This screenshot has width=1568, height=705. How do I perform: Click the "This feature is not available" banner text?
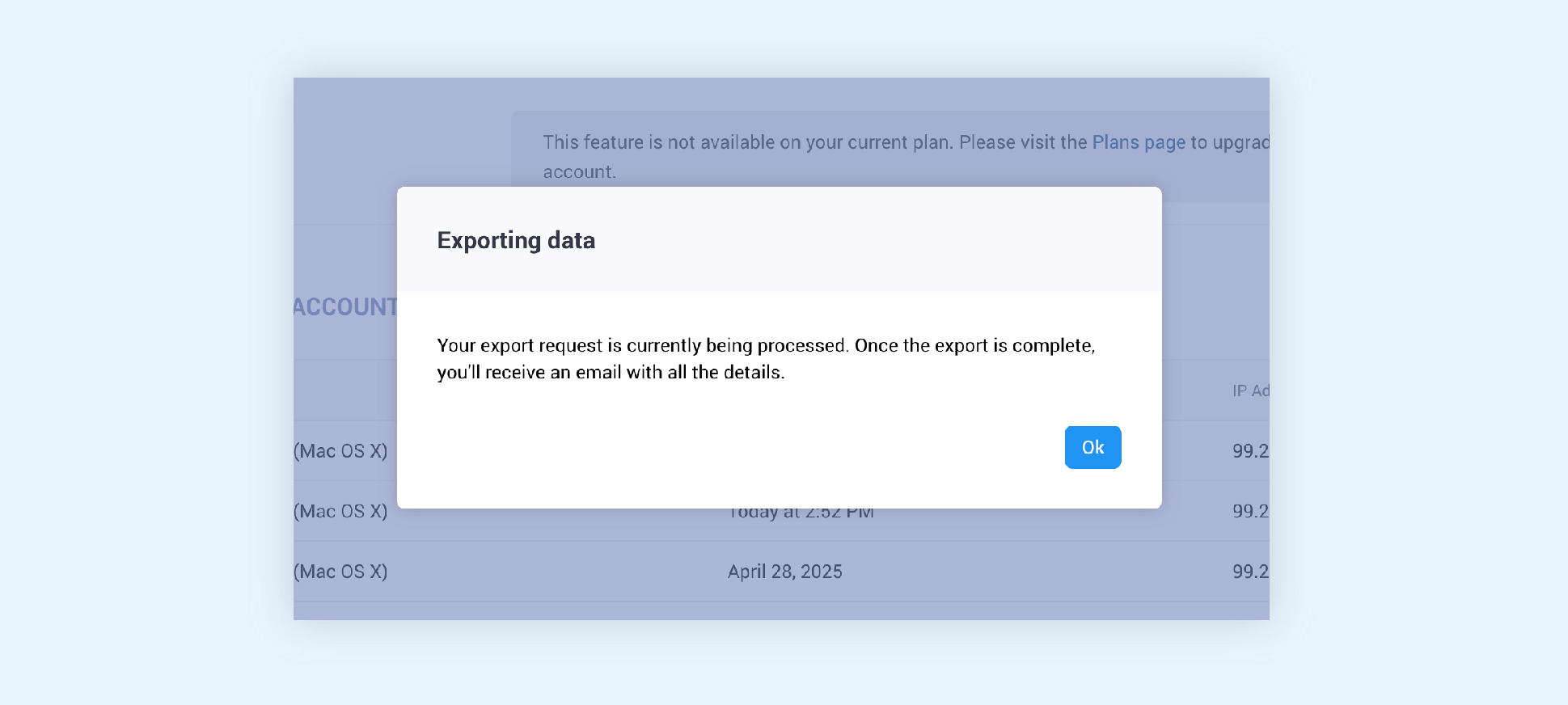tap(809, 142)
